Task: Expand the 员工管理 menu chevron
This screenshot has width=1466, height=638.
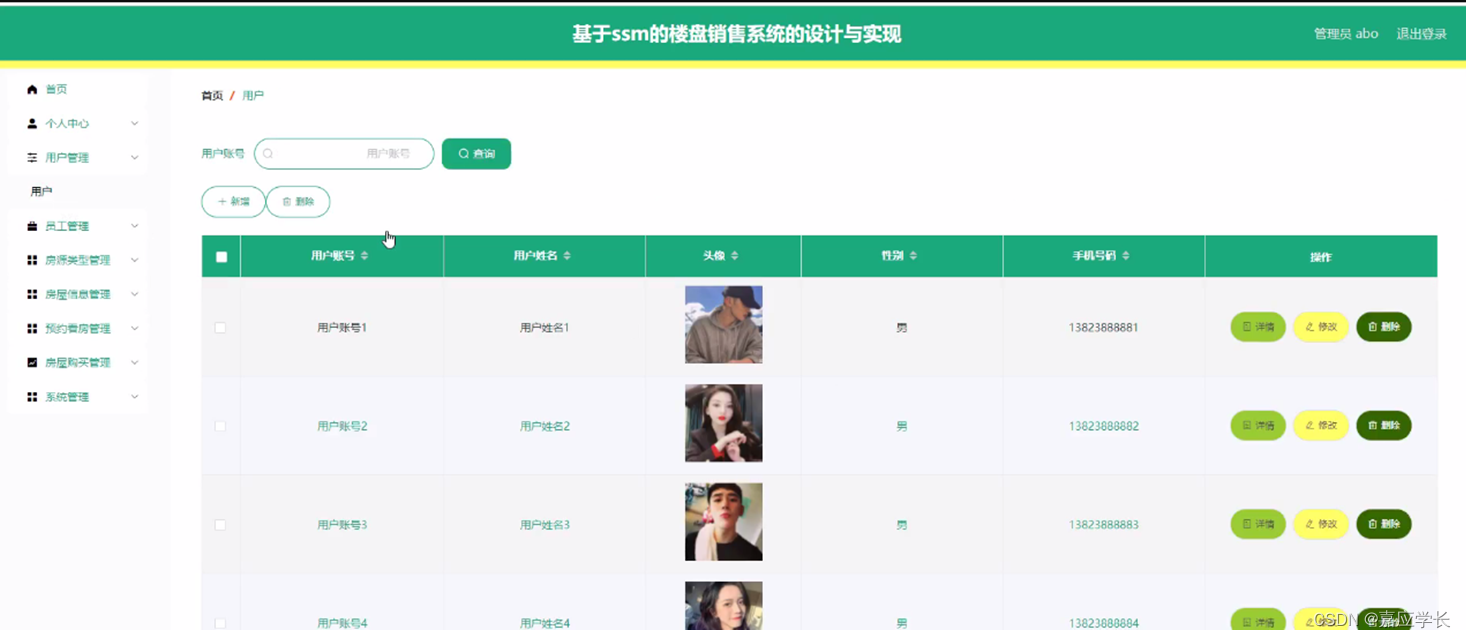Action: click(x=135, y=227)
